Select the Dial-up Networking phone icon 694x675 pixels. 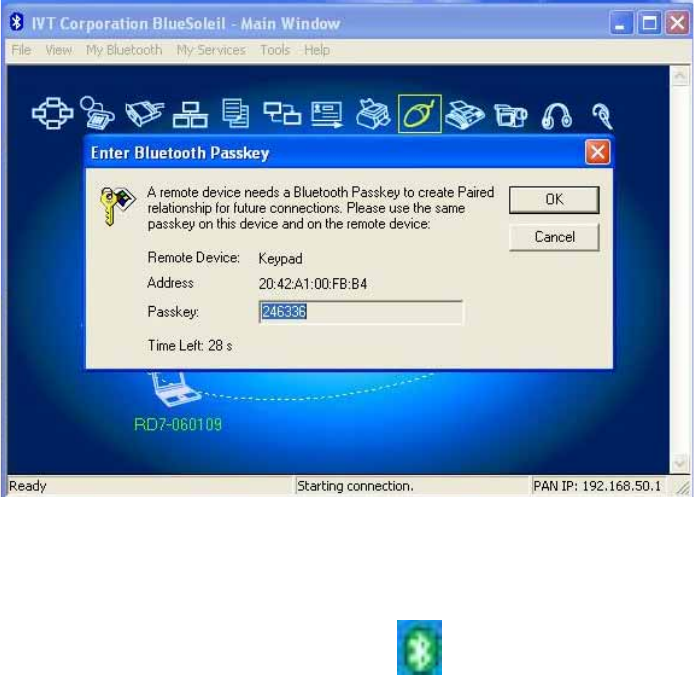point(97,113)
